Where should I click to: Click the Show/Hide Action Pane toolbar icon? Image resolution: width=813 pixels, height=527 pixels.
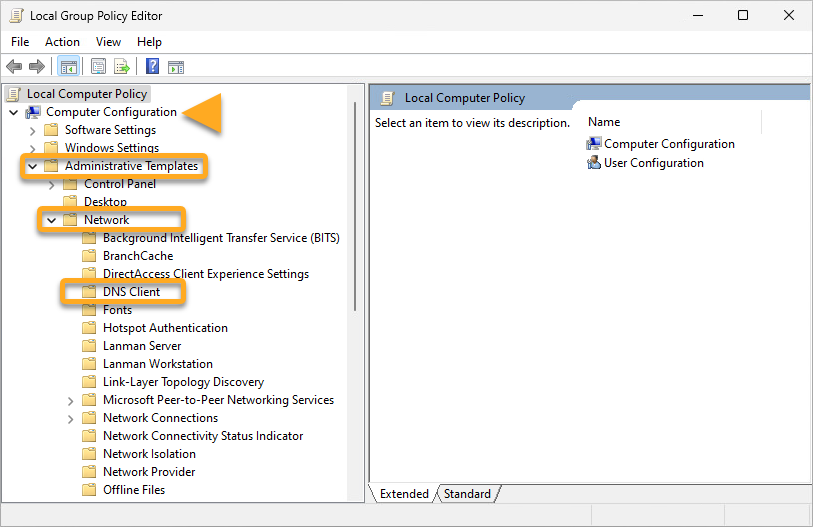[176, 67]
